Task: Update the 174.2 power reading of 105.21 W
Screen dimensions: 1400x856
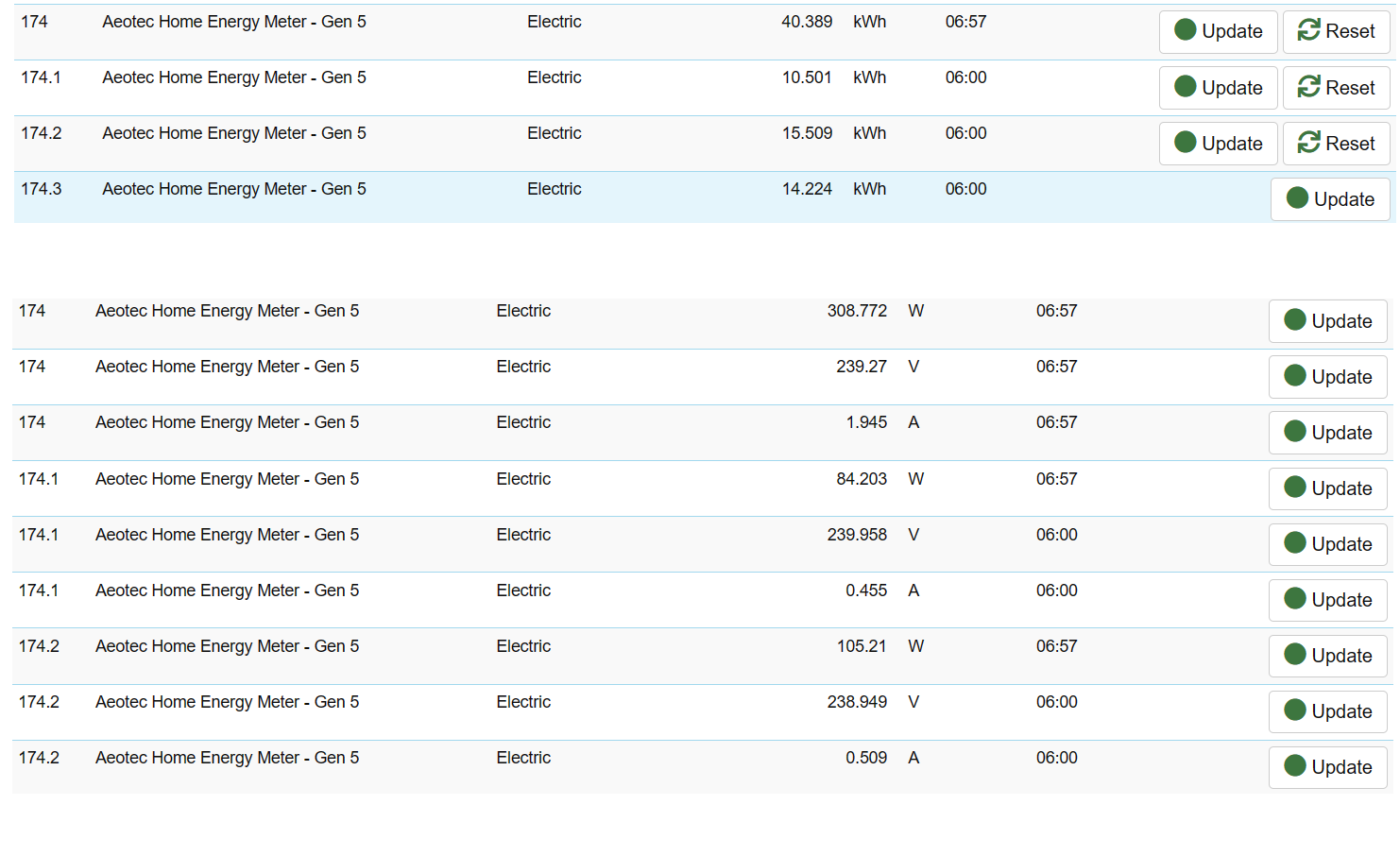Action: point(1327,656)
